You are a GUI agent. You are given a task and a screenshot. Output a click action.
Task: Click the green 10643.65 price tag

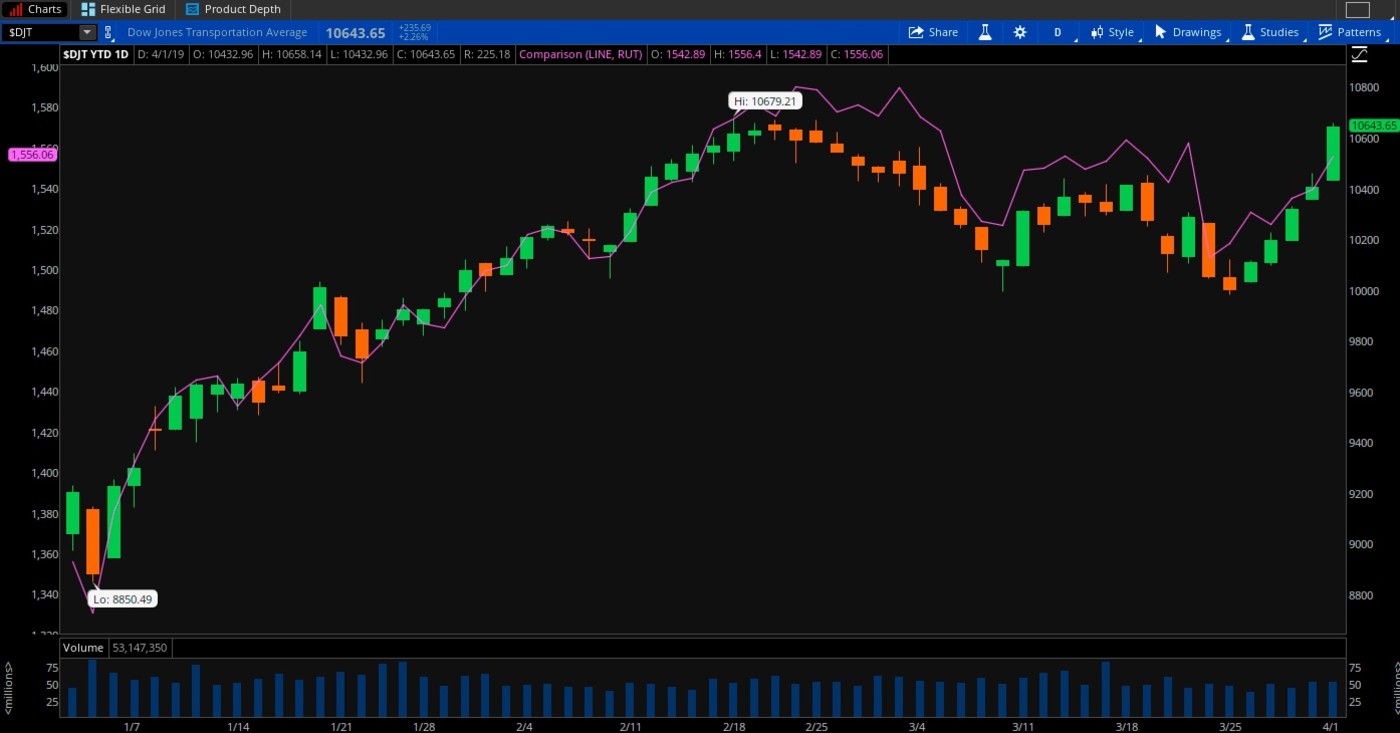tap(1373, 125)
